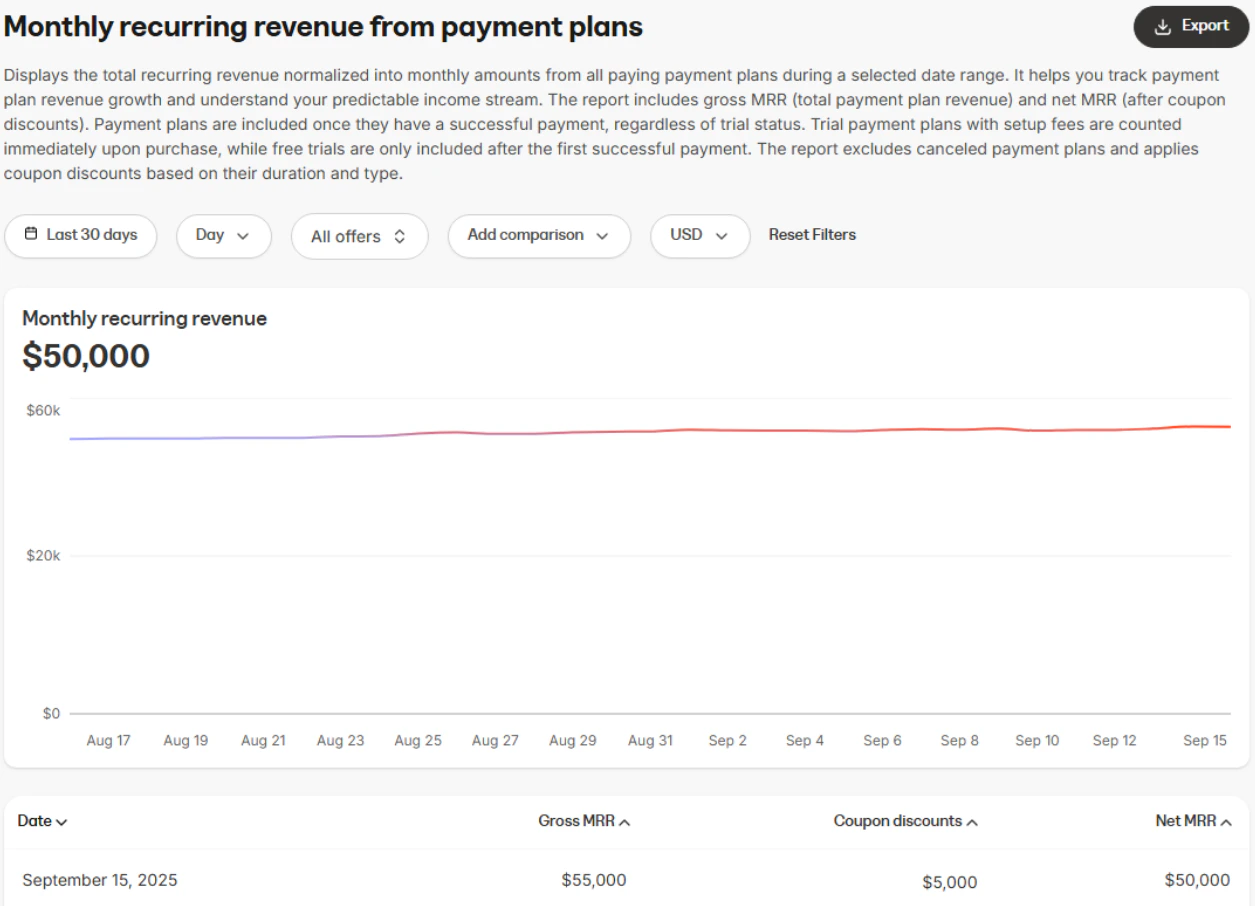
Task: Open the Last 30 days date range picker
Action: (80, 236)
